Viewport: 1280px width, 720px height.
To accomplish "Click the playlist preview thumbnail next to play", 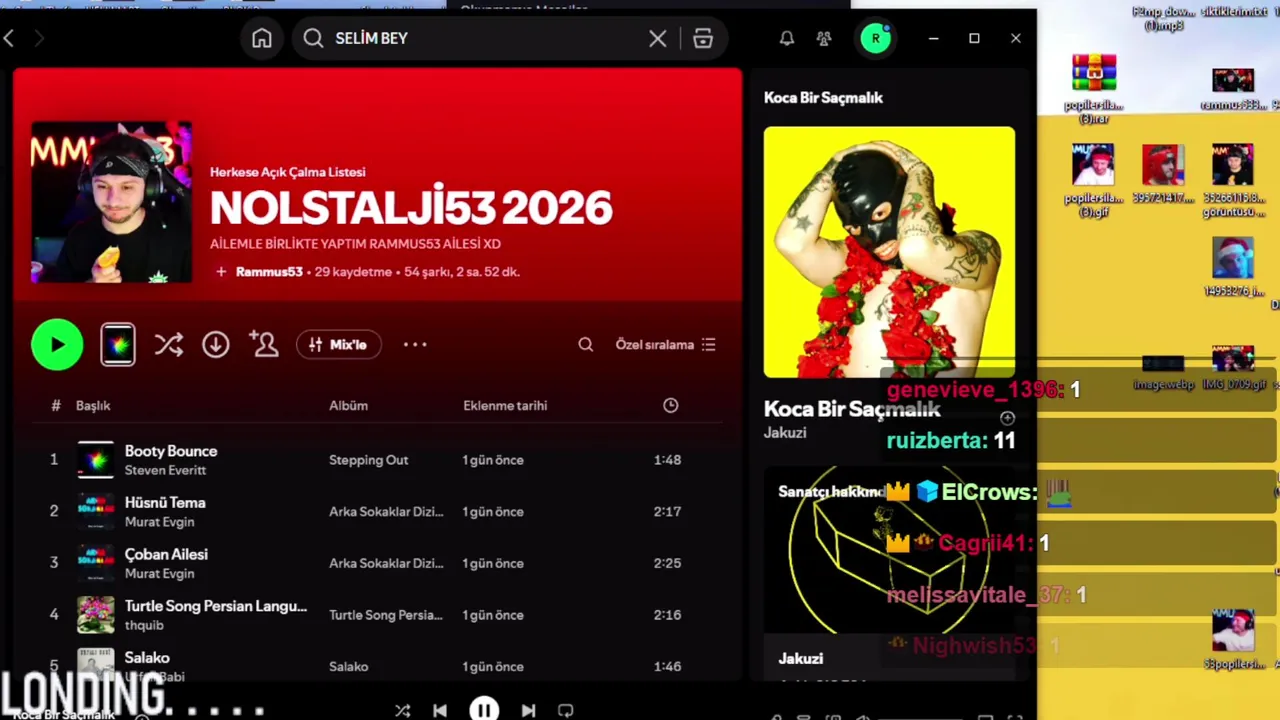I will 118,345.
